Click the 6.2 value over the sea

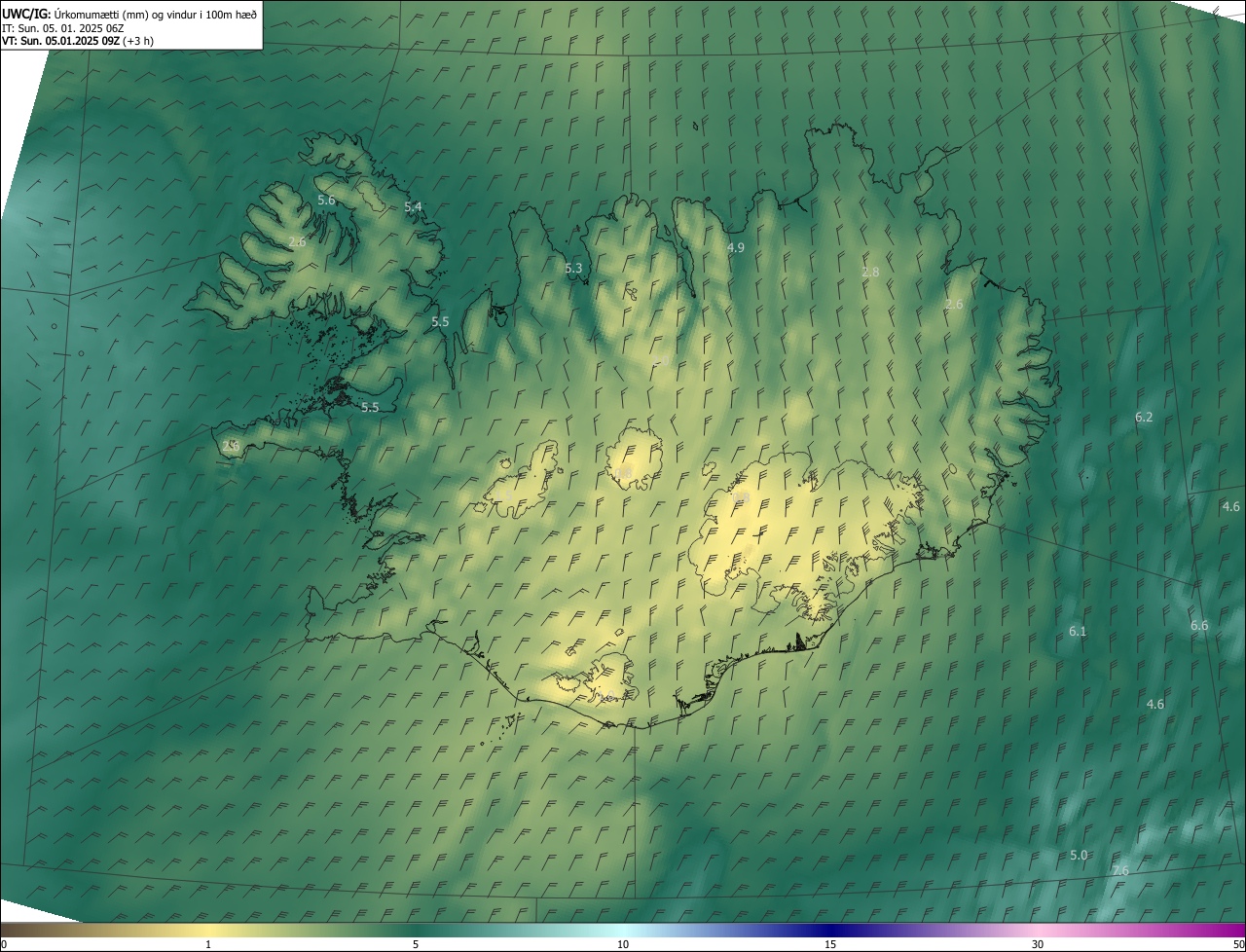click(1144, 417)
